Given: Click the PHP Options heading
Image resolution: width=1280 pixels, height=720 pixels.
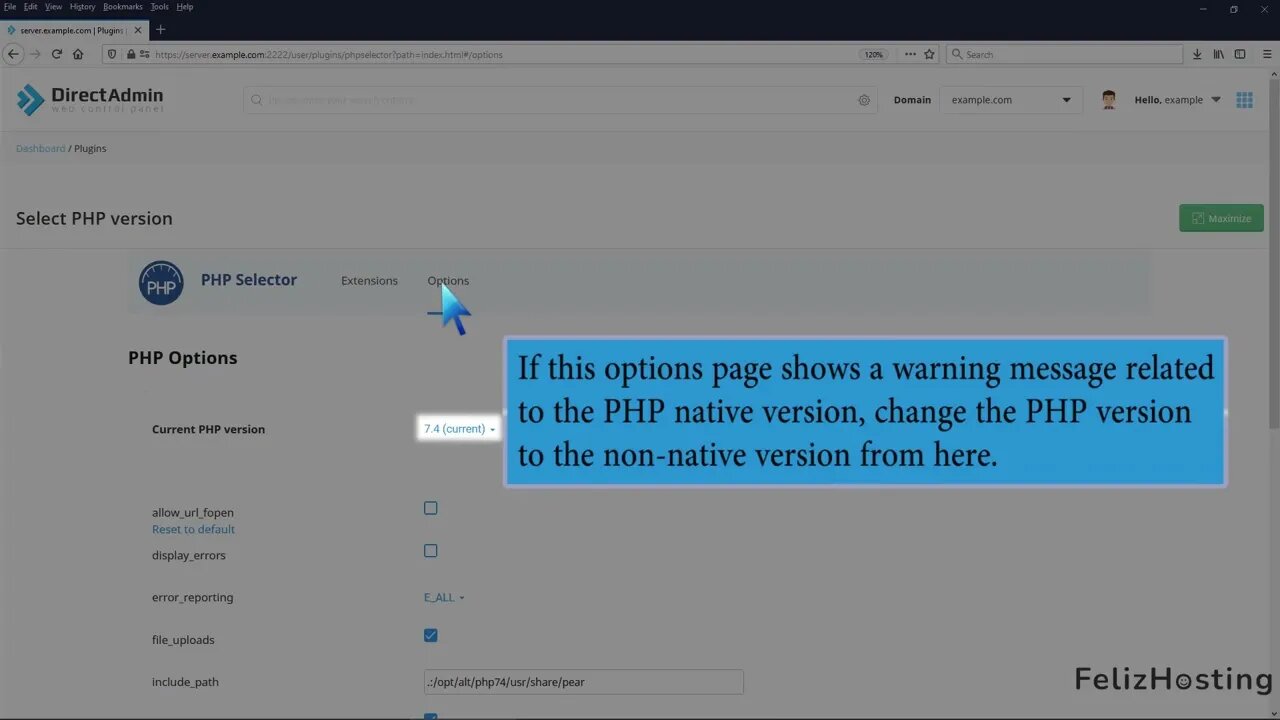Looking at the screenshot, I should coord(183,358).
